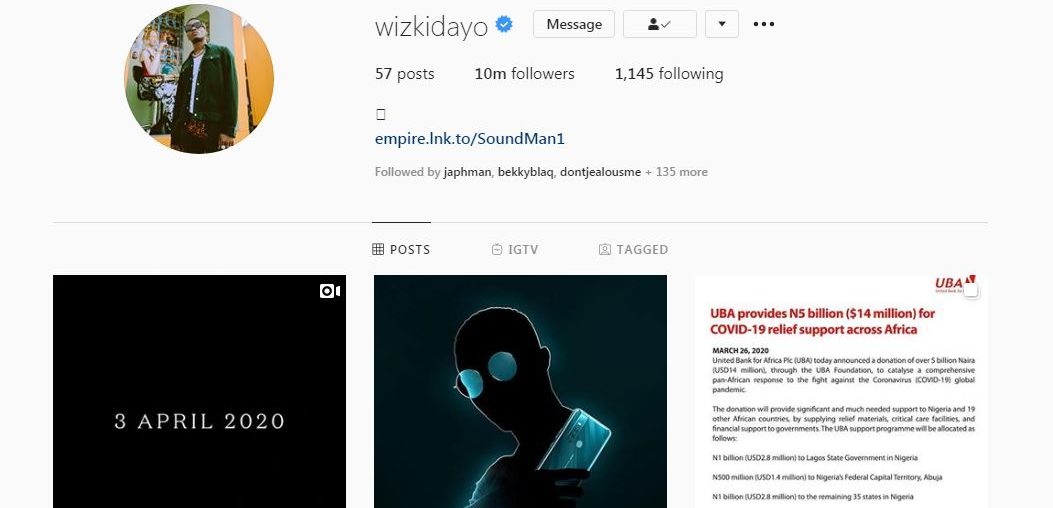
Task: Click the verified badge next to wizkidayo
Action: click(x=504, y=25)
